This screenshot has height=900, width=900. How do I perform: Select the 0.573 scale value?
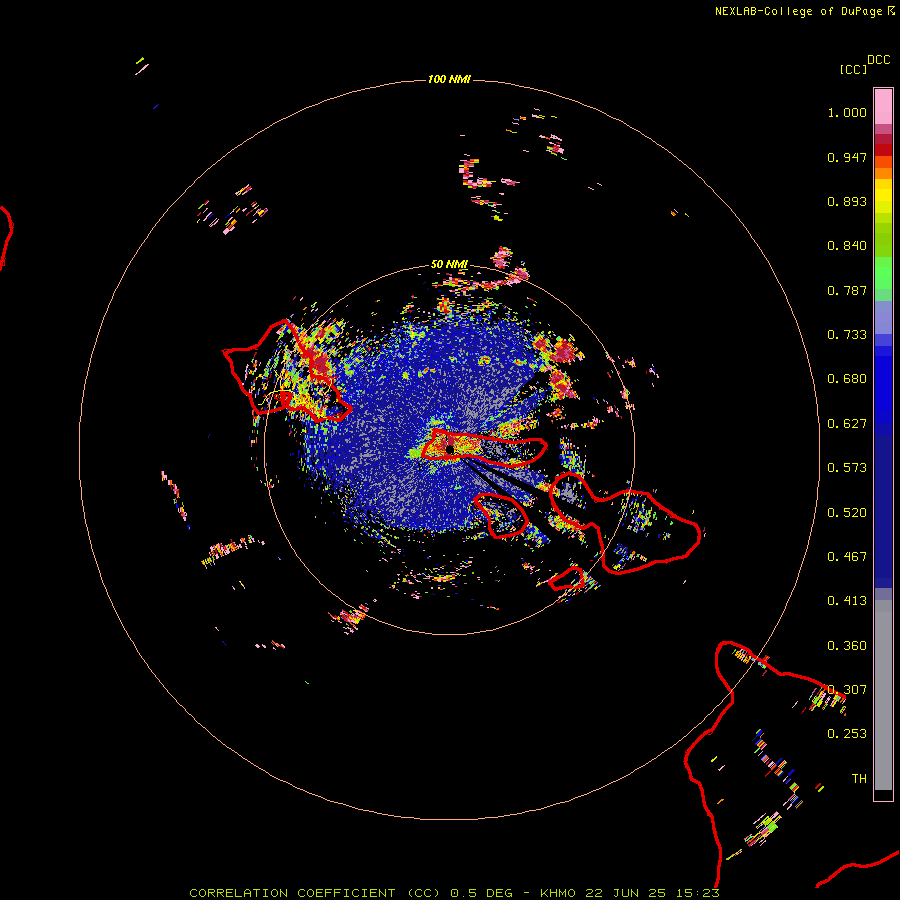point(847,468)
